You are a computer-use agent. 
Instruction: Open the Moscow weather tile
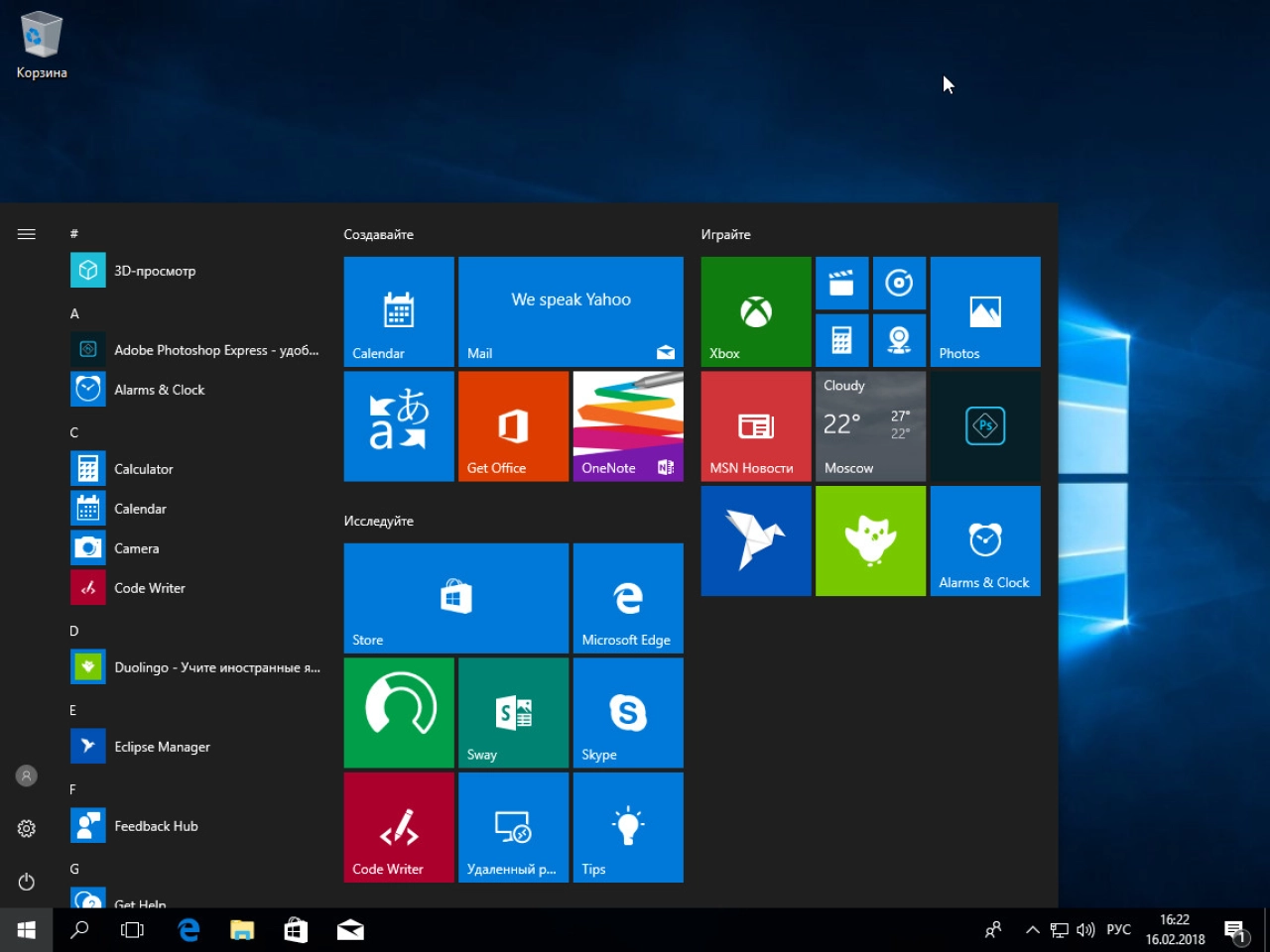click(x=870, y=426)
